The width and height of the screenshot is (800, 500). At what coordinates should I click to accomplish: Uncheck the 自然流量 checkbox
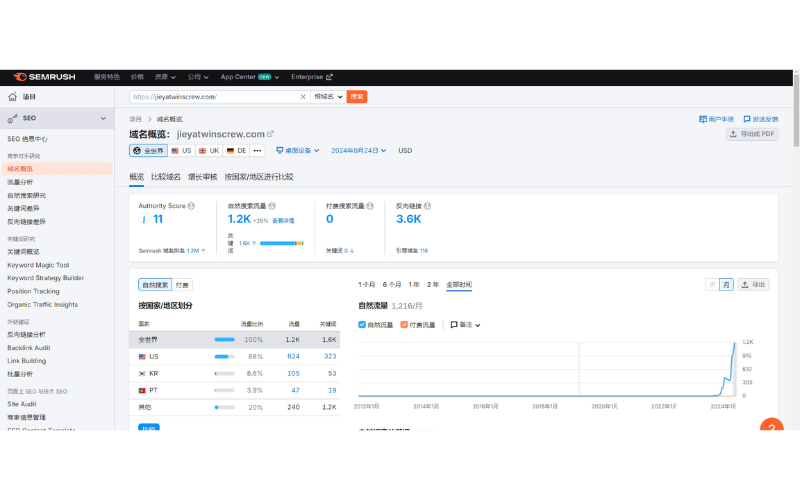pyautogui.click(x=362, y=325)
